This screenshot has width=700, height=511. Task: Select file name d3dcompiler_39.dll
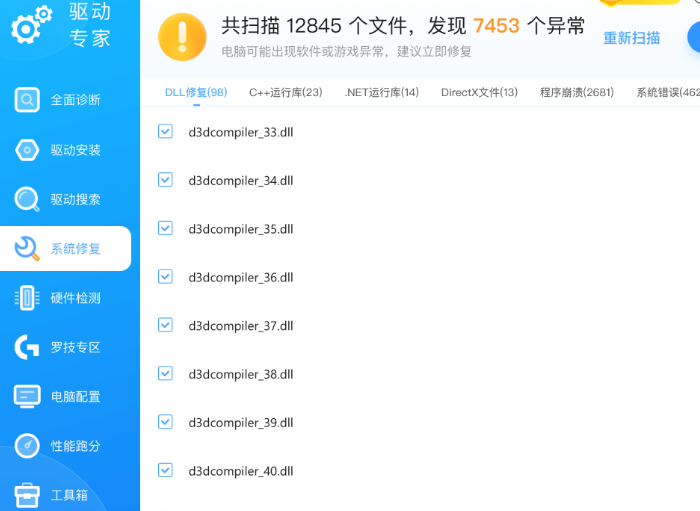click(241, 423)
